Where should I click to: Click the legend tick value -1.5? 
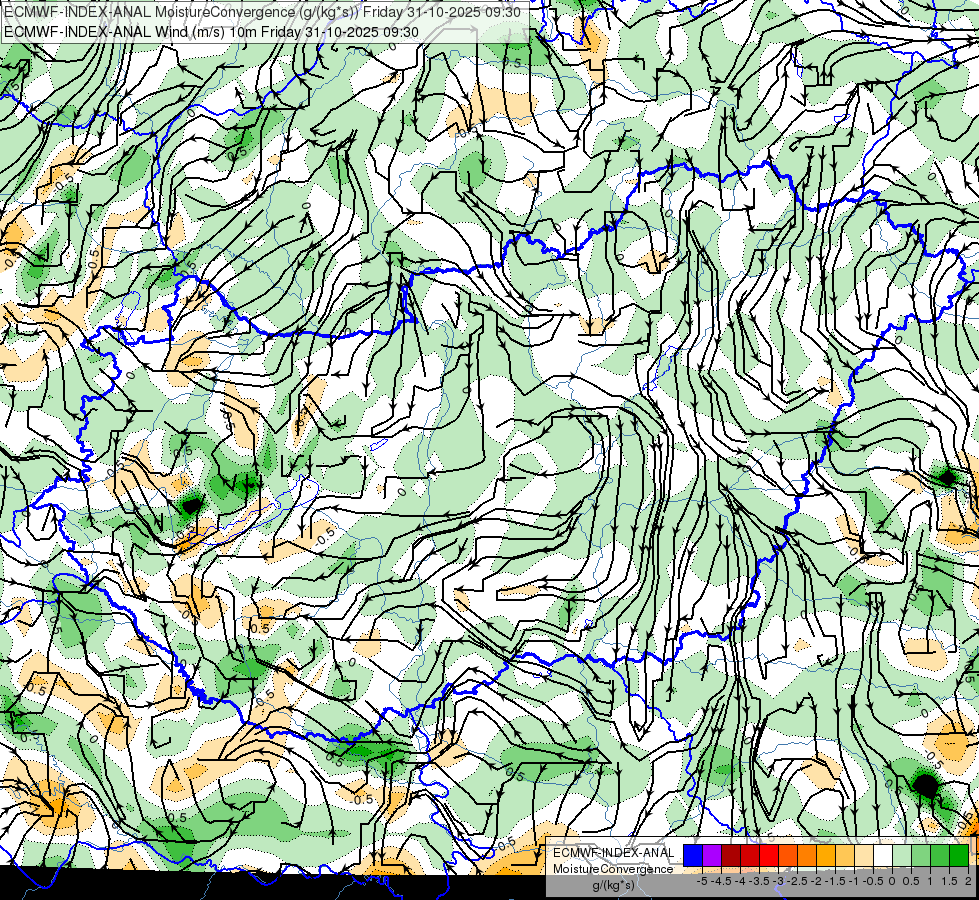pyautogui.click(x=835, y=881)
